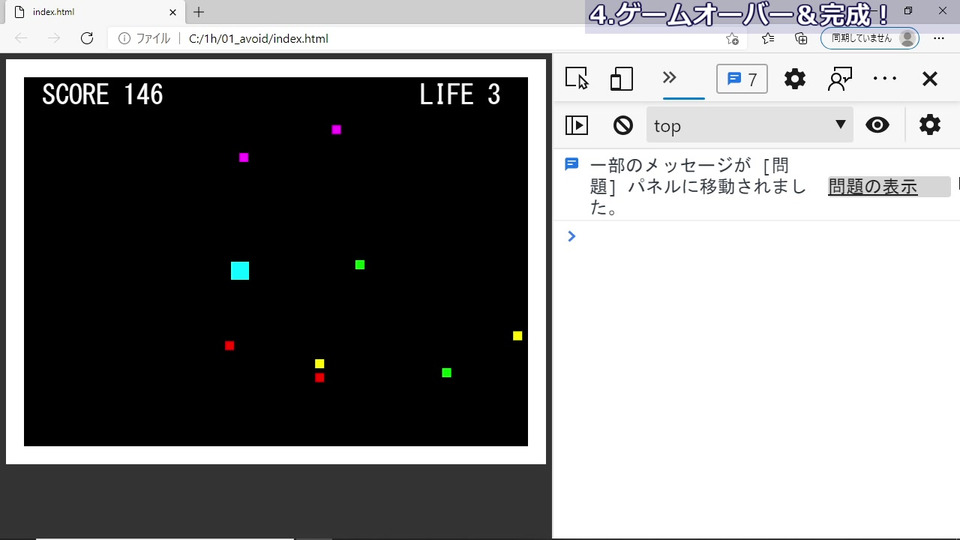Click the send feedback person icon
Screen dimensions: 960x540
coord(839,79)
